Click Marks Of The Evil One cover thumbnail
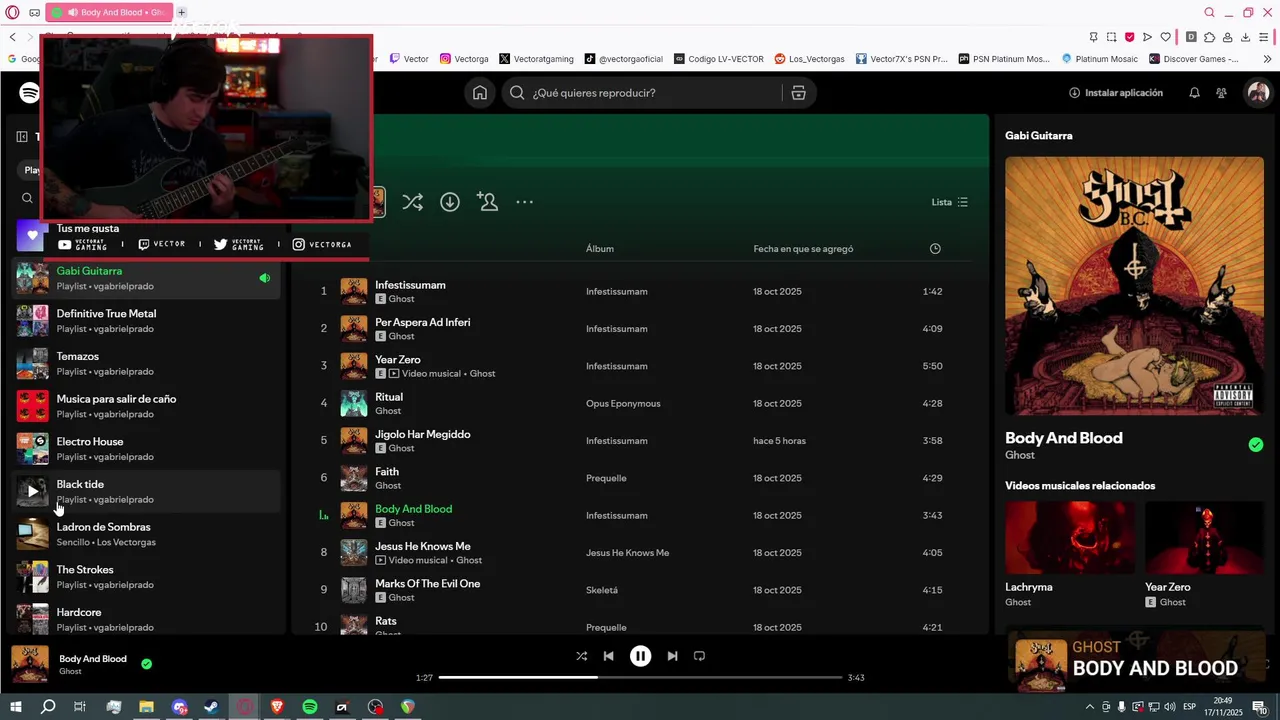 [354, 590]
